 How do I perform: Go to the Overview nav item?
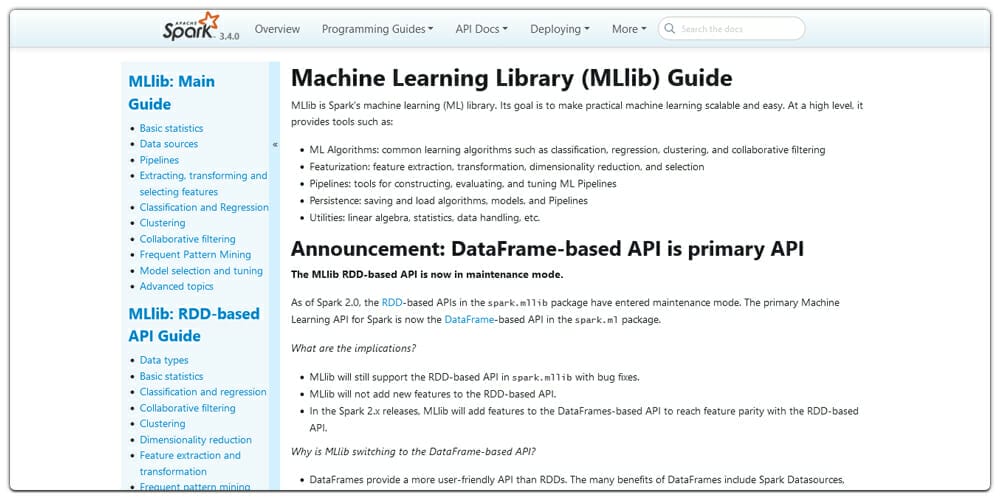(277, 29)
